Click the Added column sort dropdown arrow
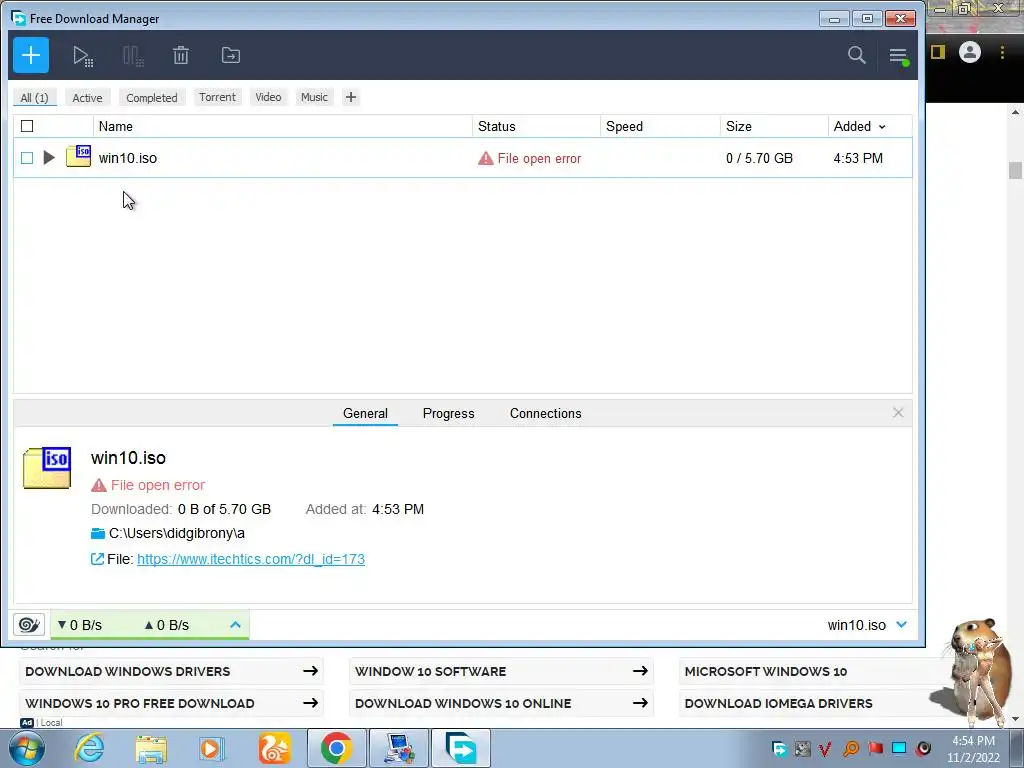Image resolution: width=1024 pixels, height=768 pixels. click(882, 127)
